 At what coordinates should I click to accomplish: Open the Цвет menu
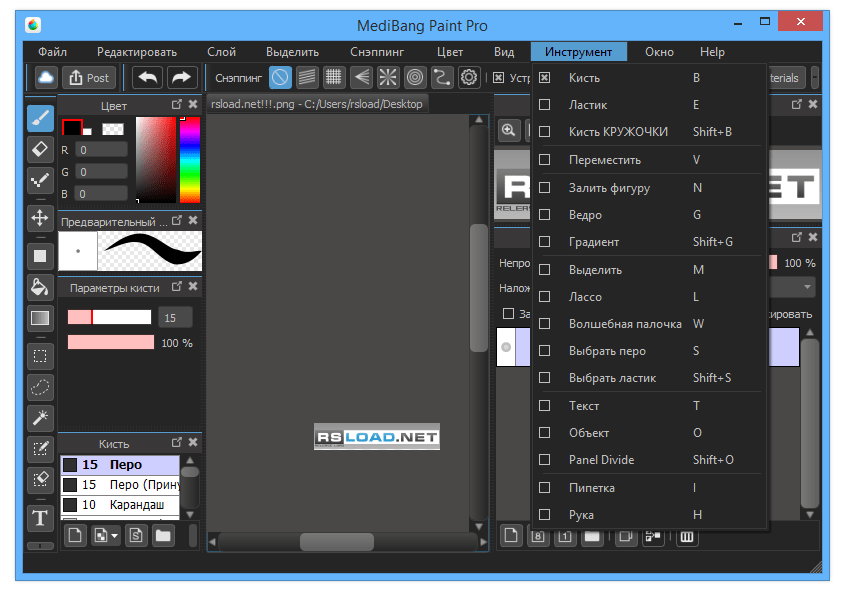[x=450, y=51]
